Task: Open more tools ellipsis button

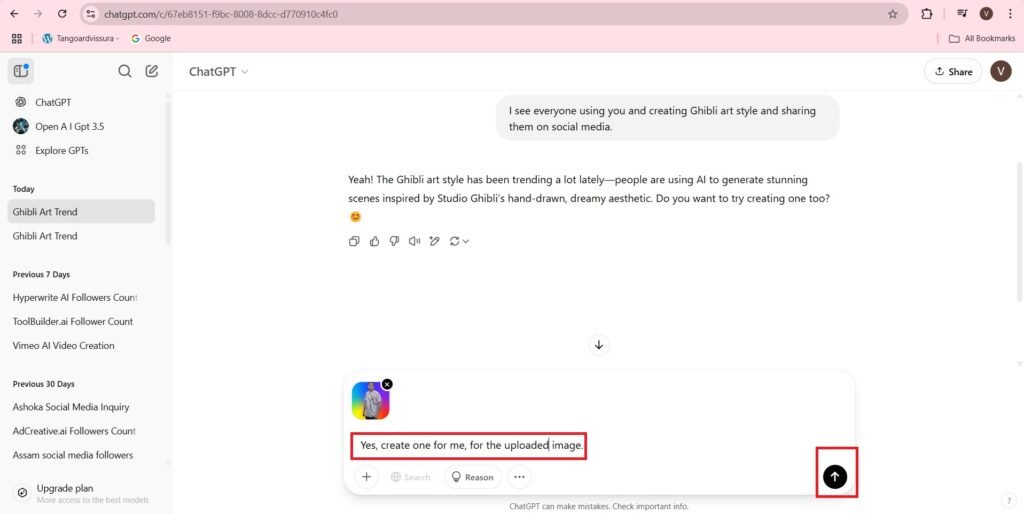Action: [x=519, y=477]
